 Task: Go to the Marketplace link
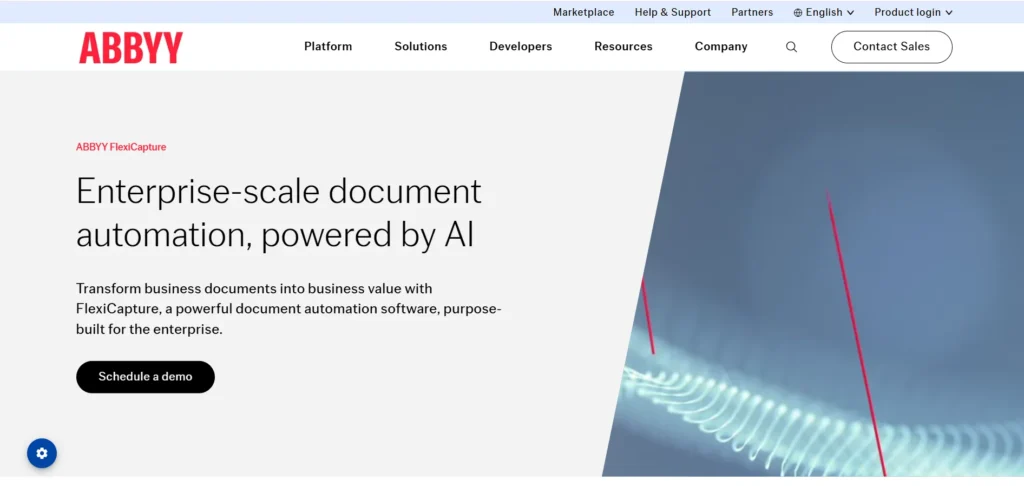[x=583, y=12]
